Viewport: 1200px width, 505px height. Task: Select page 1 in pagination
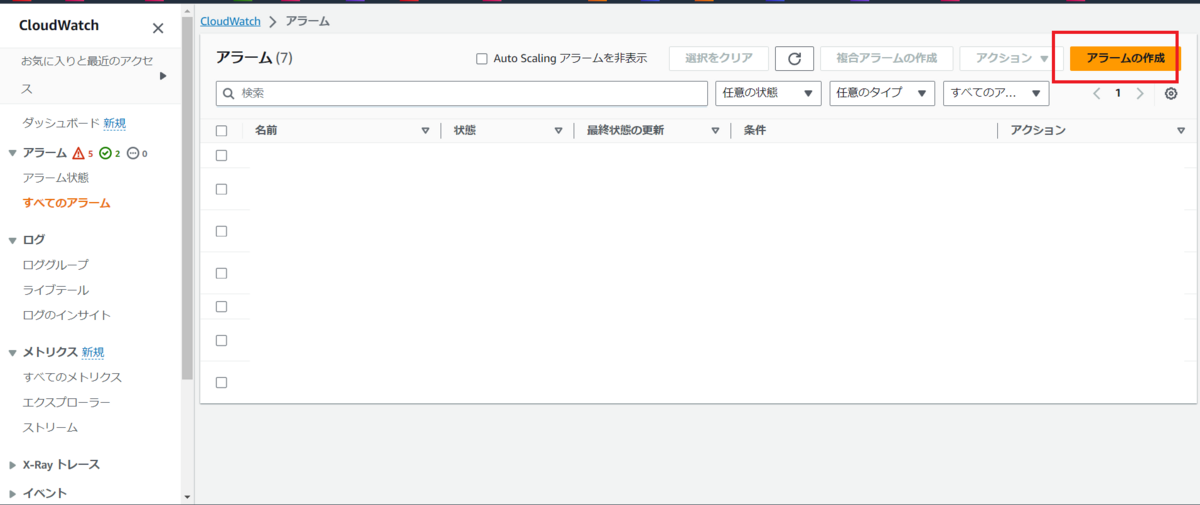1118,93
